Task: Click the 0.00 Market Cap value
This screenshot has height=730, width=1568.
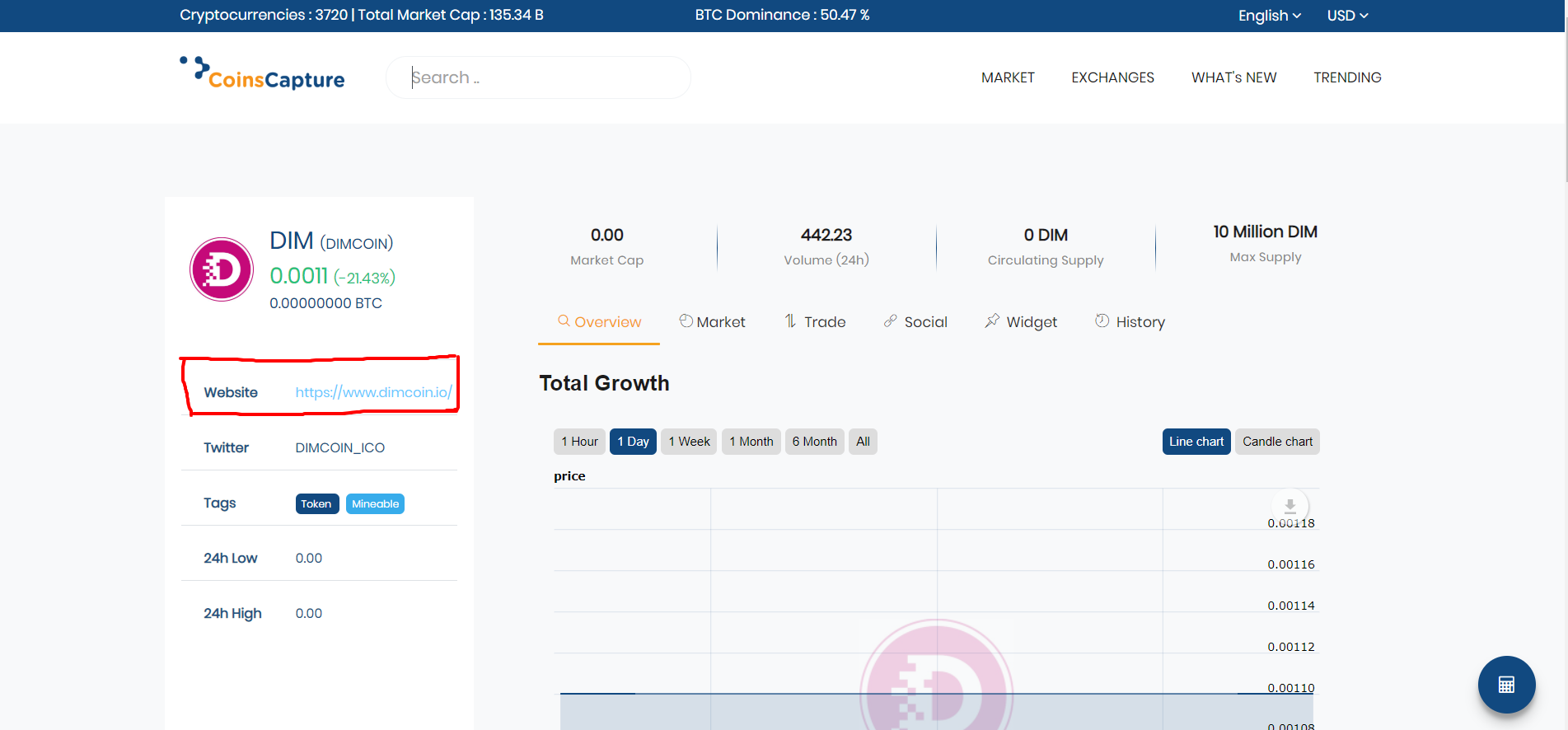Action: [x=607, y=236]
